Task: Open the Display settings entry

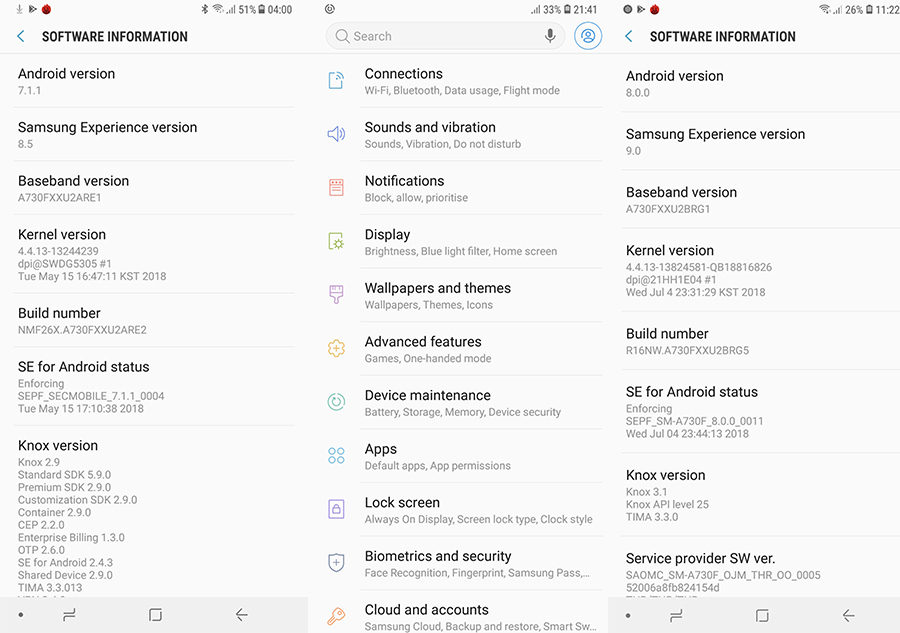Action: point(460,242)
